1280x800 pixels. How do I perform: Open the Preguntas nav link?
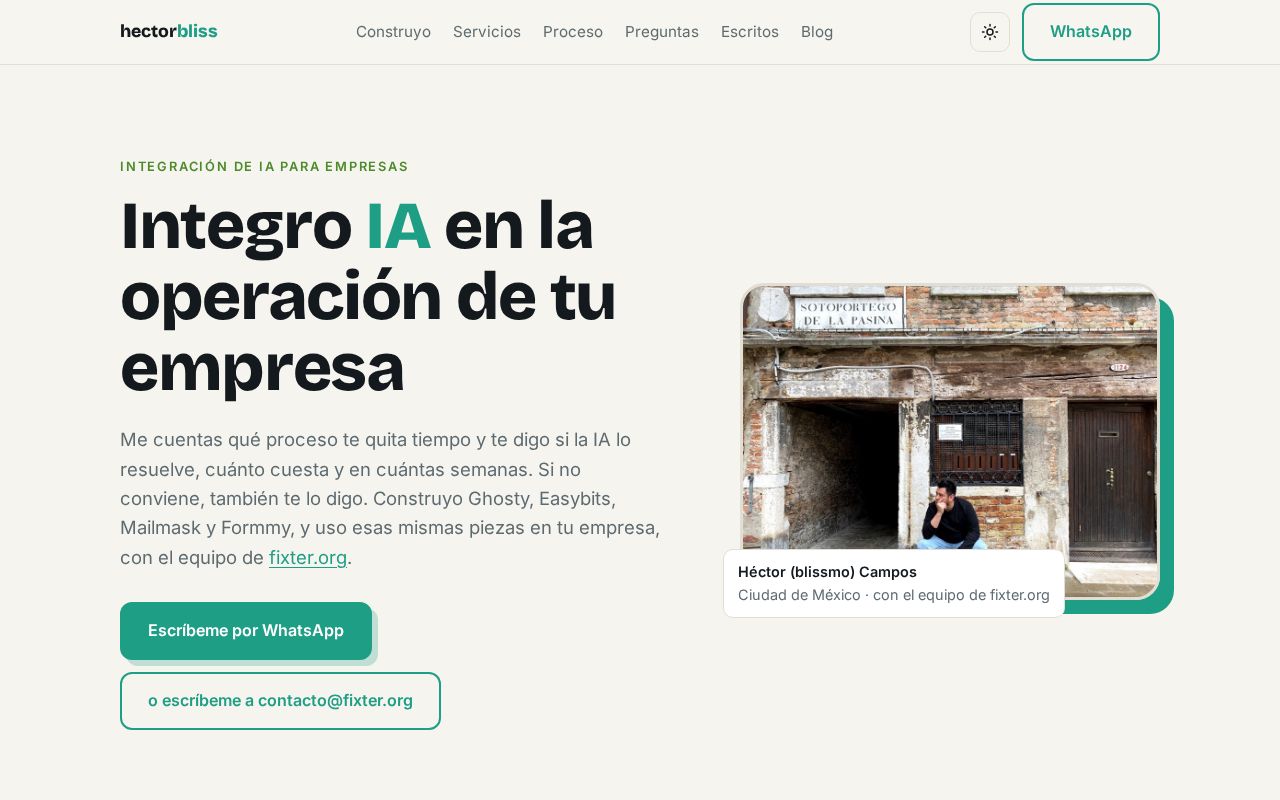(662, 32)
